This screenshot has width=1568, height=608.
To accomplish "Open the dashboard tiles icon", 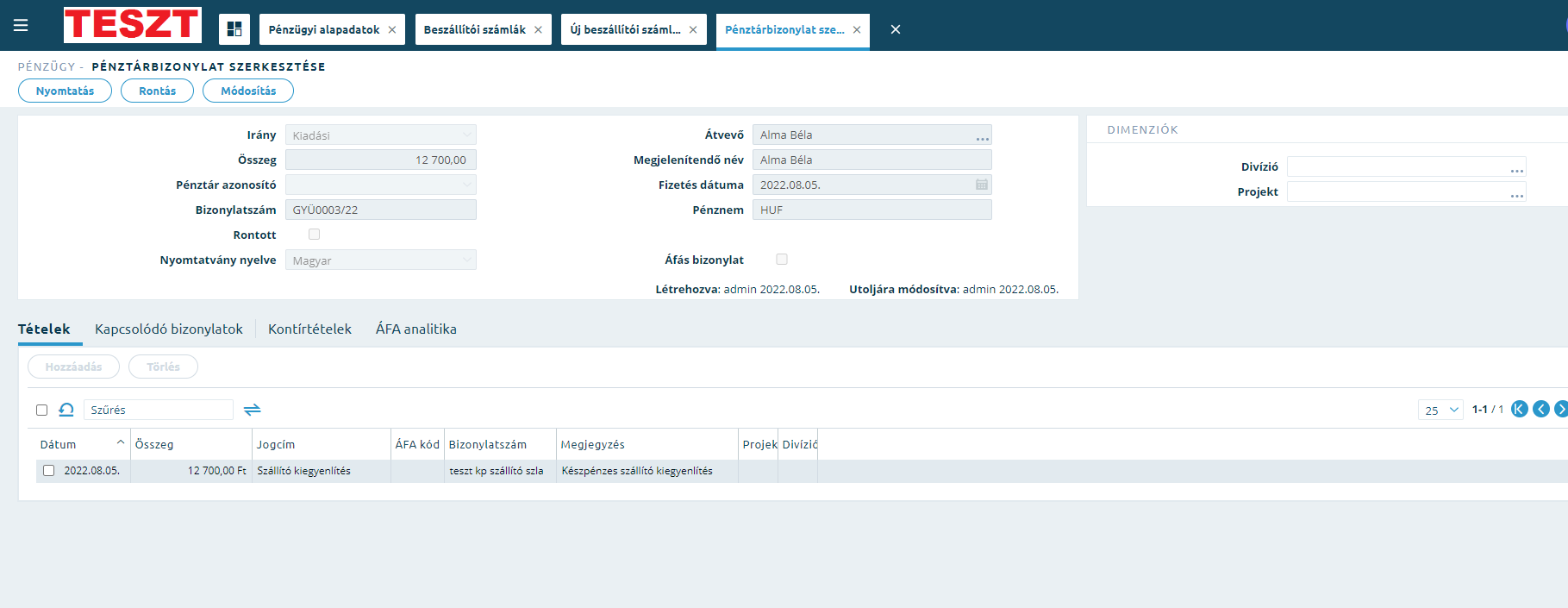I will click(x=234, y=29).
